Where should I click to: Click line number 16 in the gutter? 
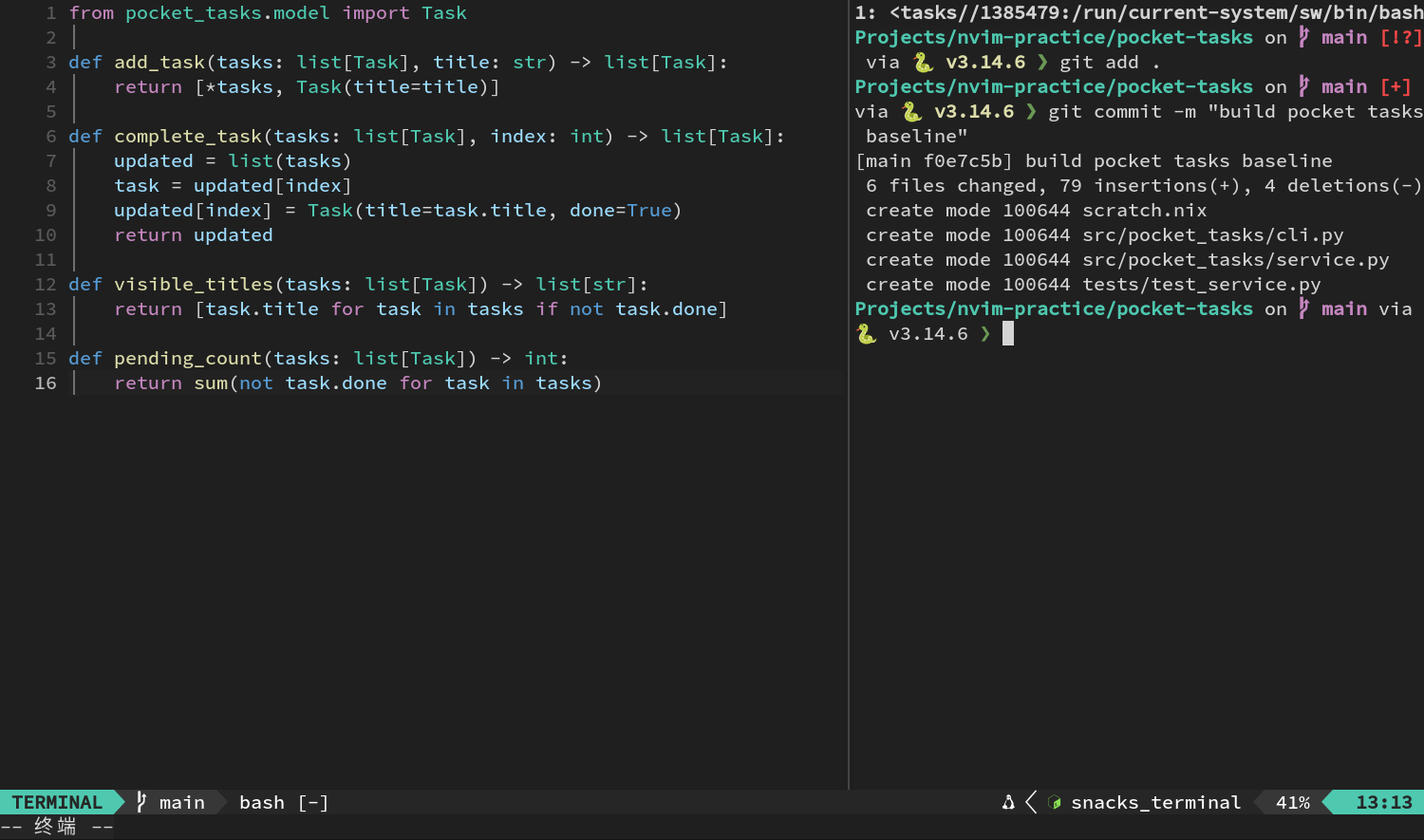46,383
